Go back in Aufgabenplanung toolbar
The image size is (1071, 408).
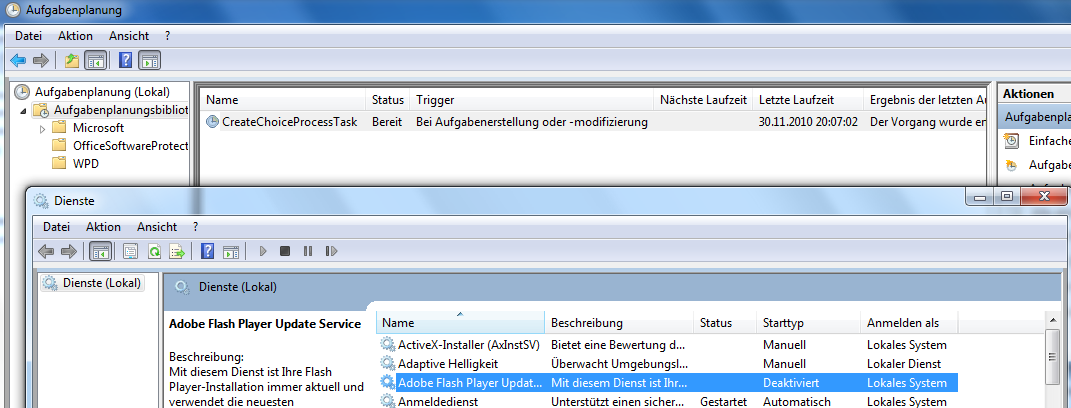click(x=18, y=61)
